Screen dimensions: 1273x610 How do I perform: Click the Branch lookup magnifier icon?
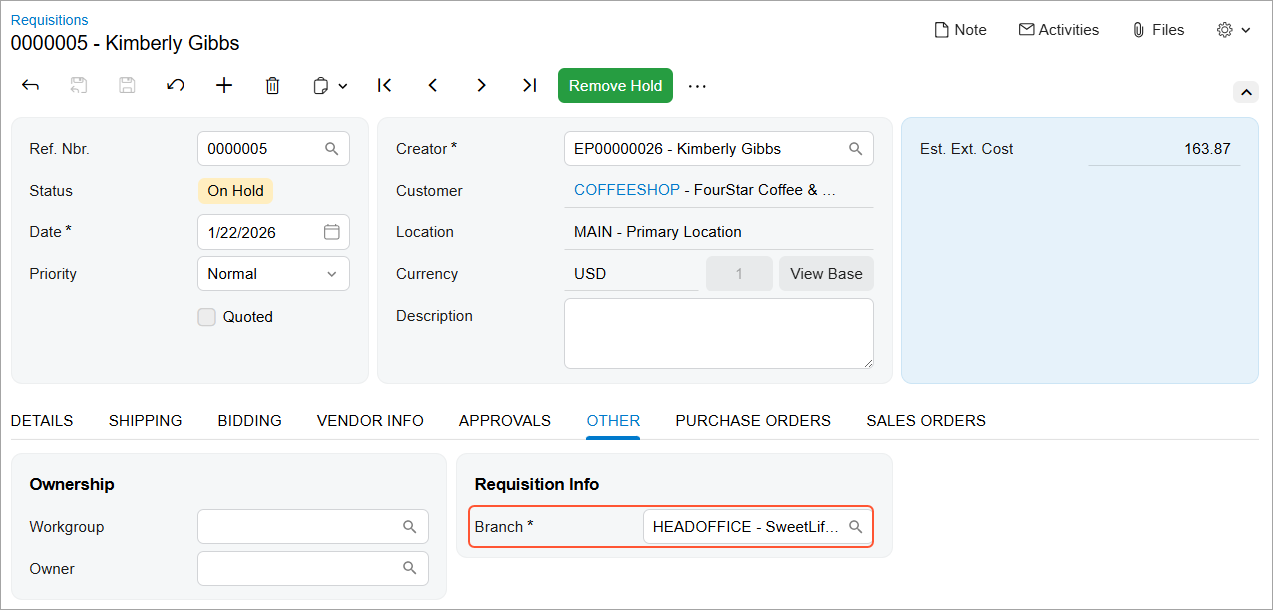[x=856, y=527]
